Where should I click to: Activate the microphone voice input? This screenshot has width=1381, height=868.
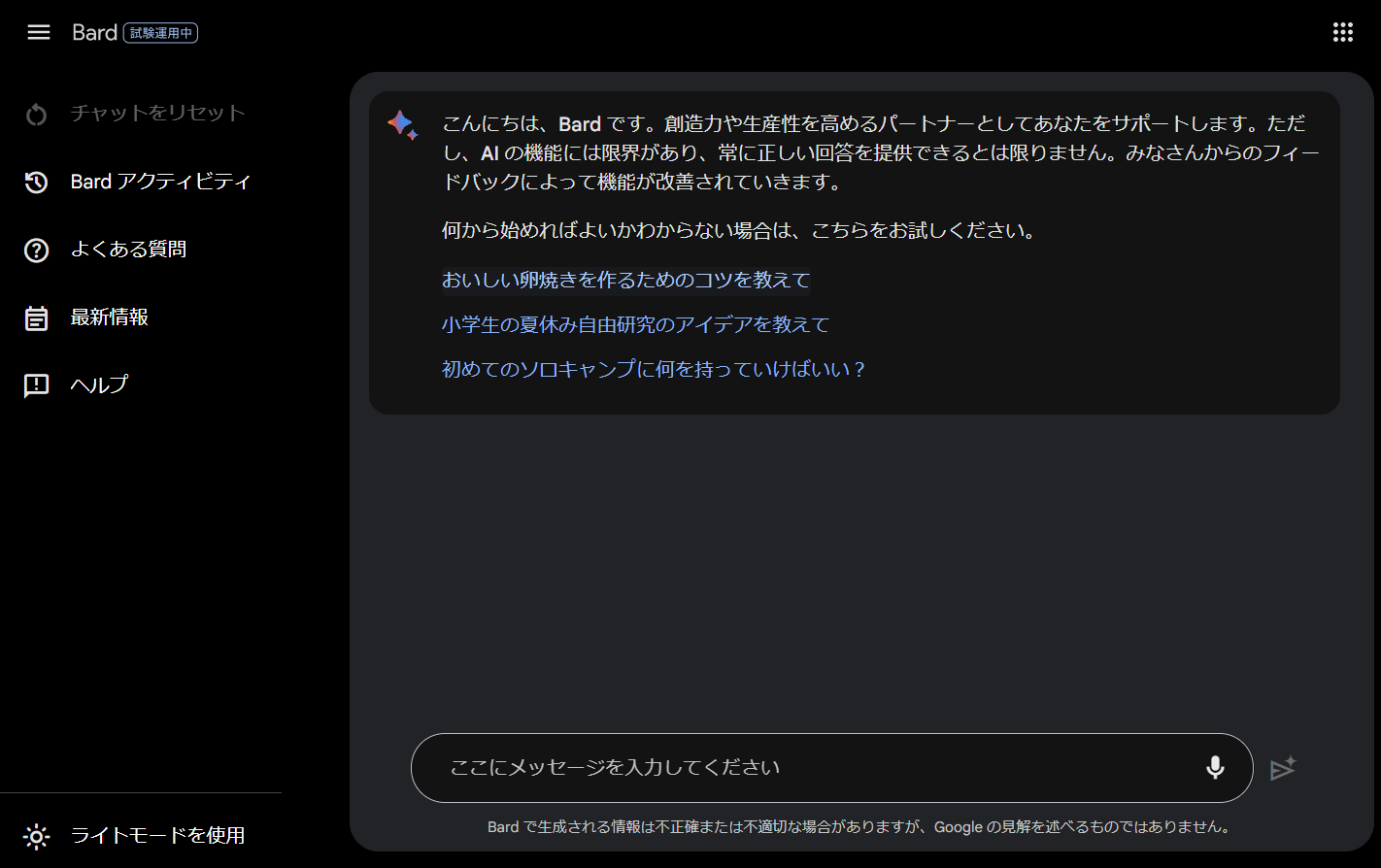(1215, 768)
